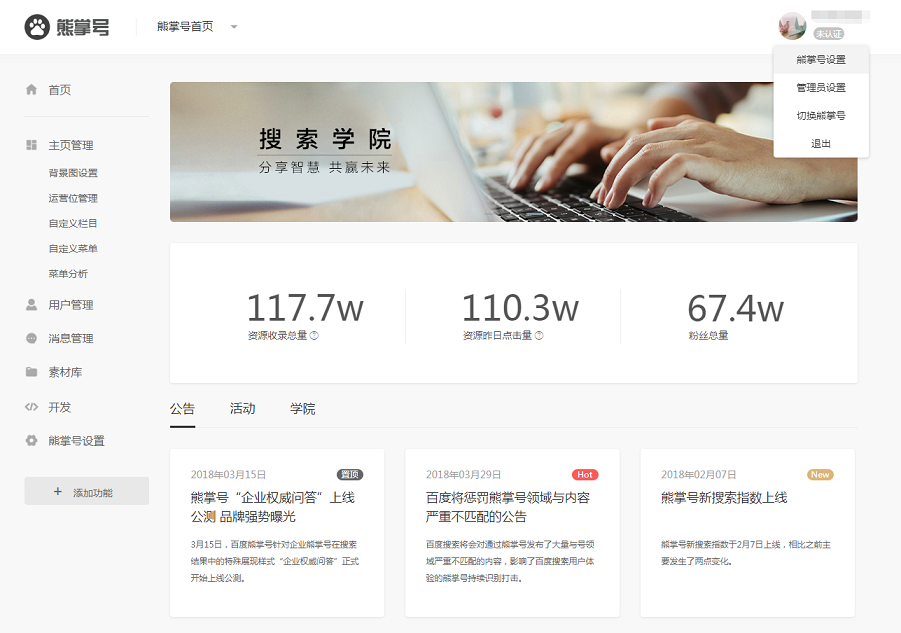901x633 pixels.
Task: Click the 置顶 badge on first announcement
Action: pyautogui.click(x=350, y=474)
